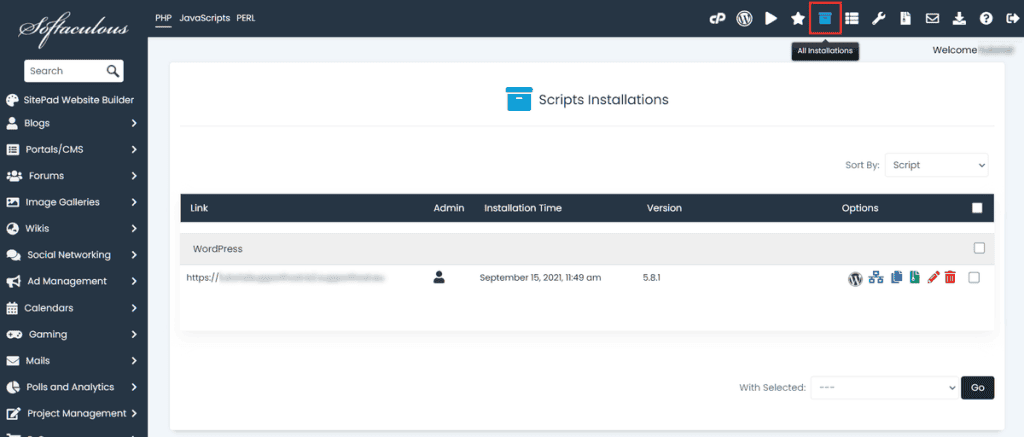Open the question mark help icon
1024x437 pixels.
click(x=985, y=18)
